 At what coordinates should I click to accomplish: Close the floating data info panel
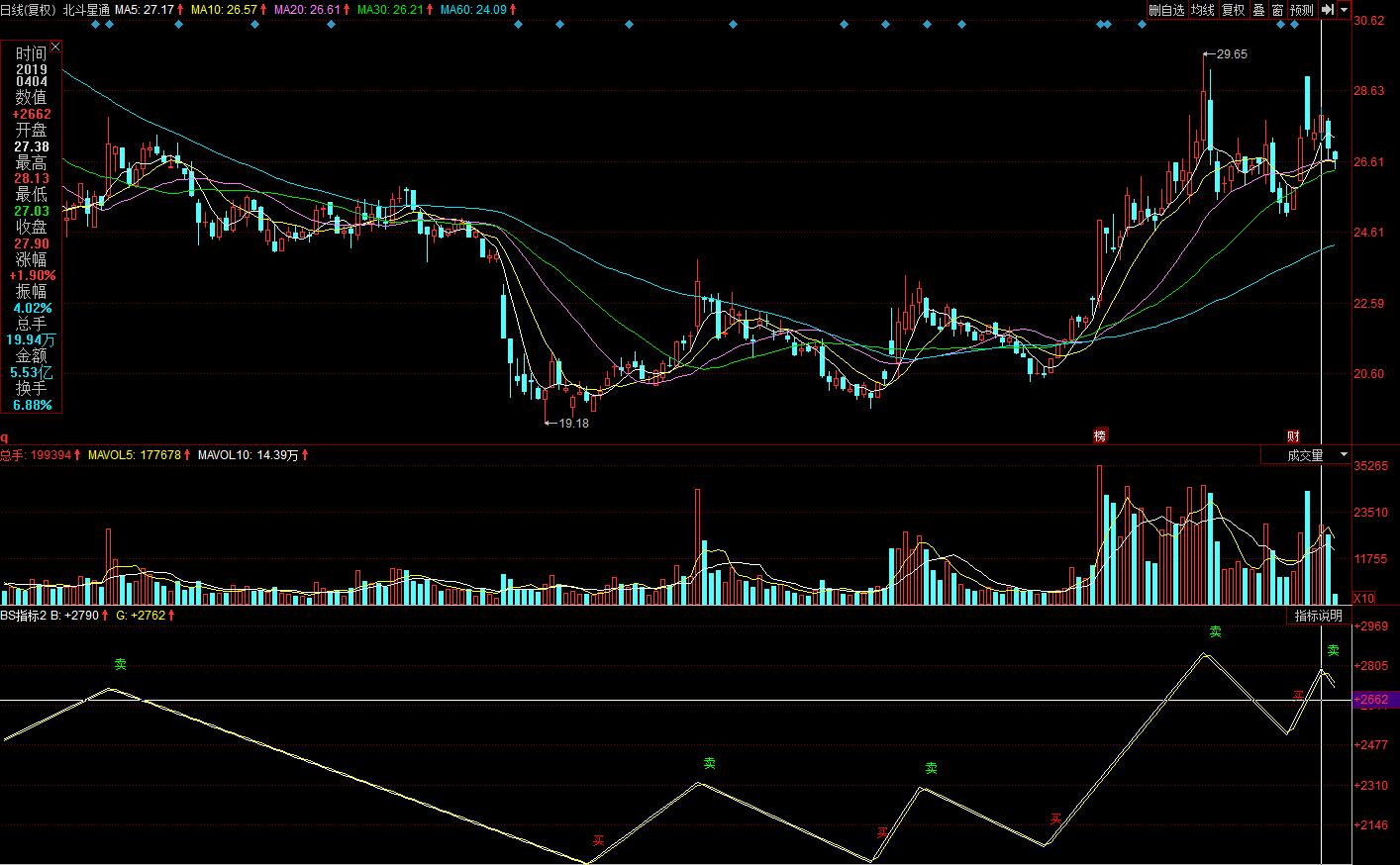click(55, 47)
